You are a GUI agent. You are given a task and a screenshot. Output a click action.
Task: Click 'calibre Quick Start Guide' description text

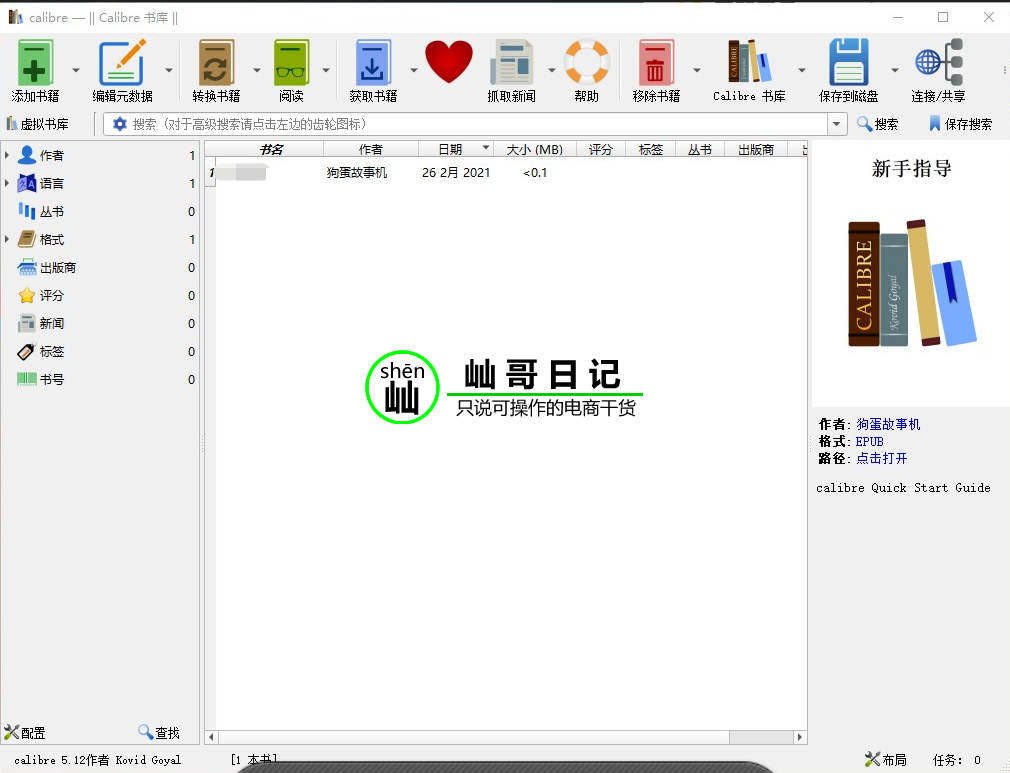[903, 488]
